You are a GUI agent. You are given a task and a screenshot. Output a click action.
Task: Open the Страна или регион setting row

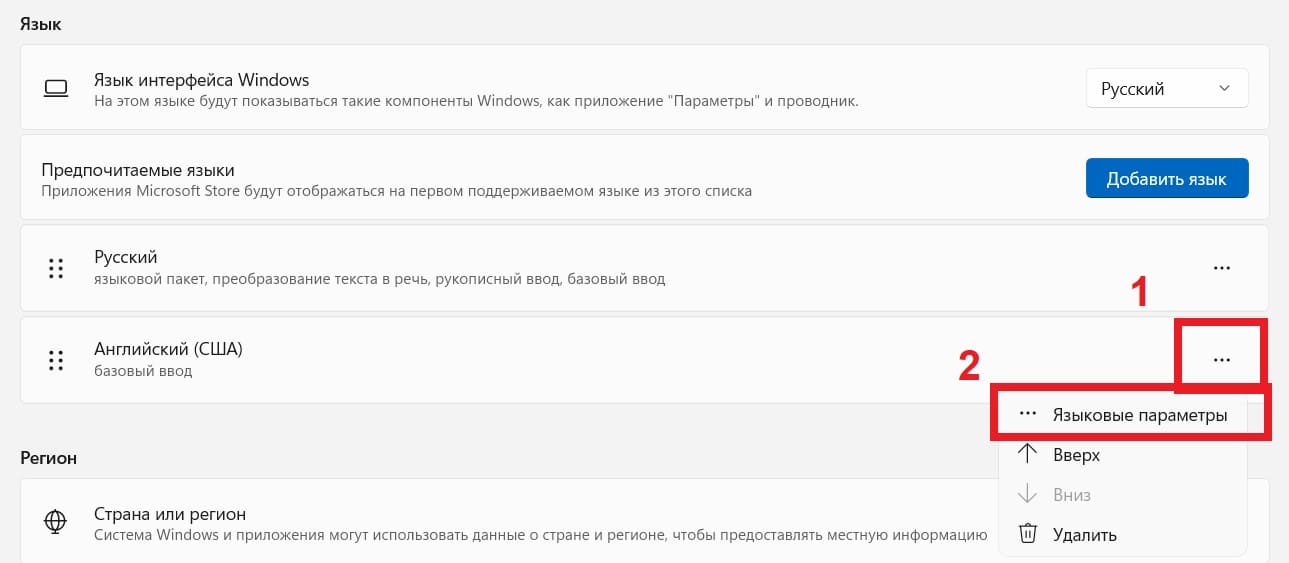click(644, 522)
